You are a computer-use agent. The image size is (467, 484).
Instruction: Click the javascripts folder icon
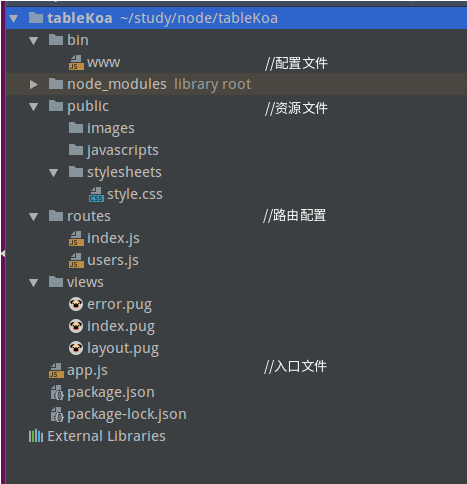[x=76, y=150]
